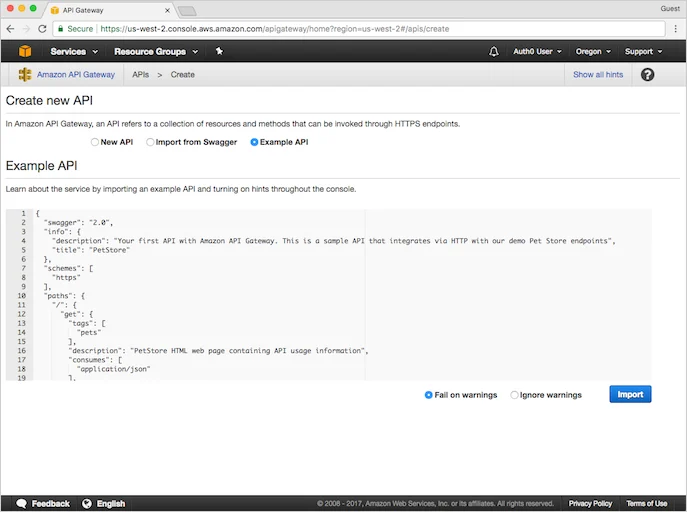The image size is (687, 512).
Task: Click the browser forward arrow
Action: (x=26, y=29)
